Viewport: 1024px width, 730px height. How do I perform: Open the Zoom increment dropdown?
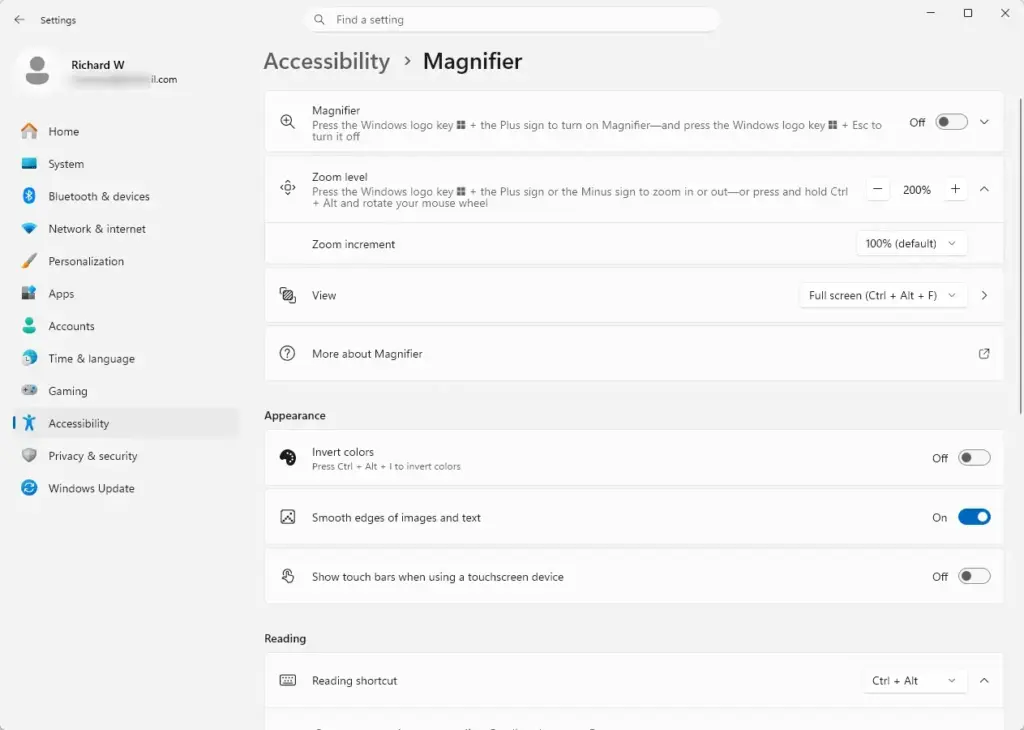(x=911, y=244)
